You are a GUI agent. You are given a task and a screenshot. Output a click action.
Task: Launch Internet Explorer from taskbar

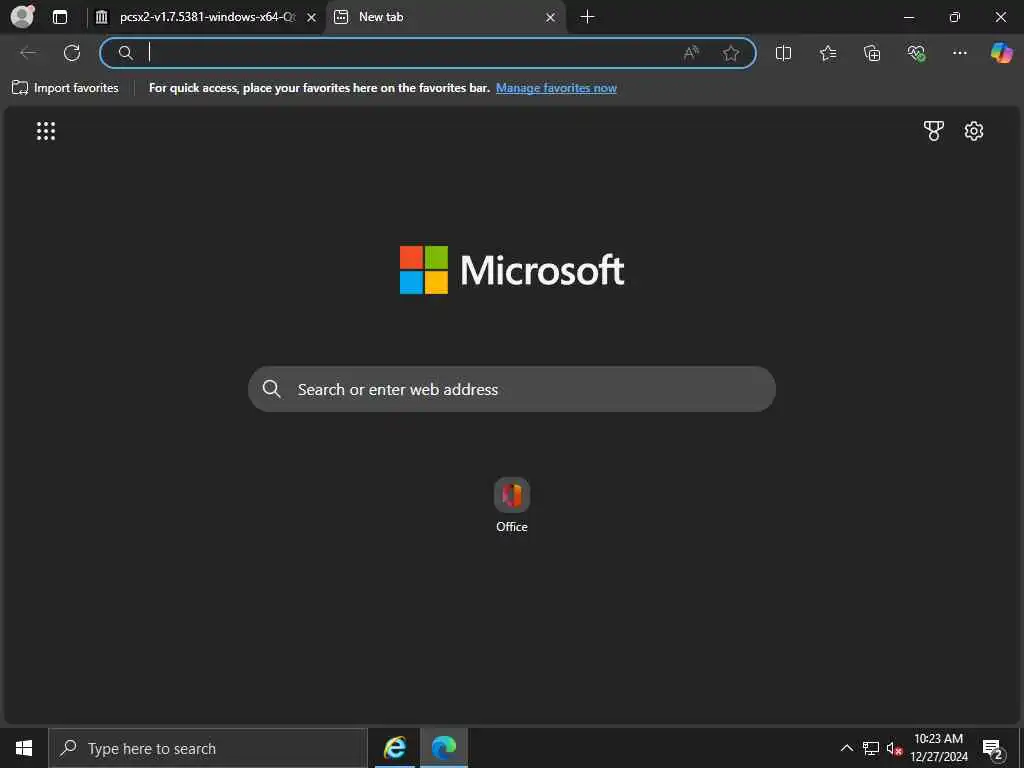point(394,748)
